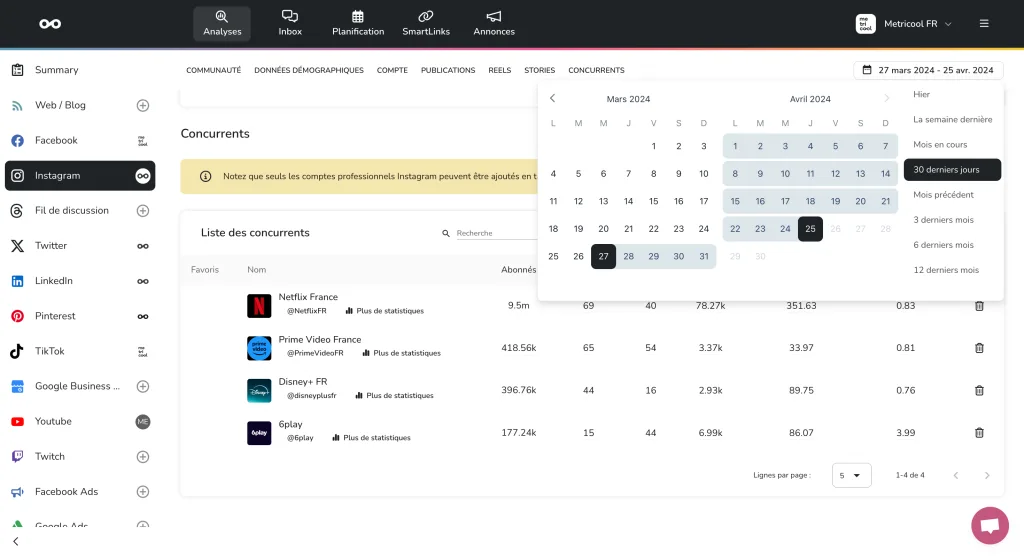Image resolution: width=1024 pixels, height=557 pixels.
Task: Open the Analyses section in top navigation
Action: (x=222, y=23)
